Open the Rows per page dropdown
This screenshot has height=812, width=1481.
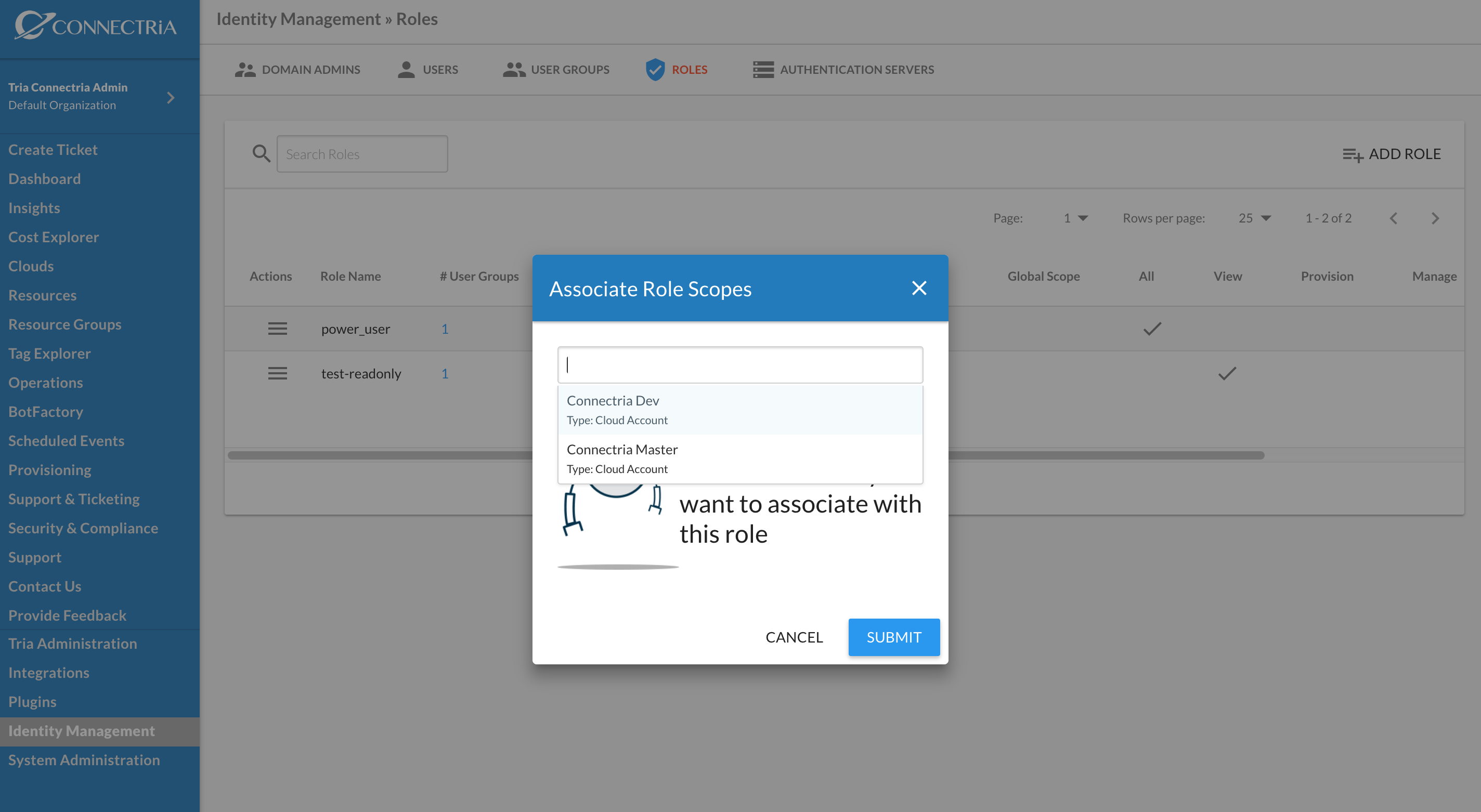click(x=1254, y=218)
